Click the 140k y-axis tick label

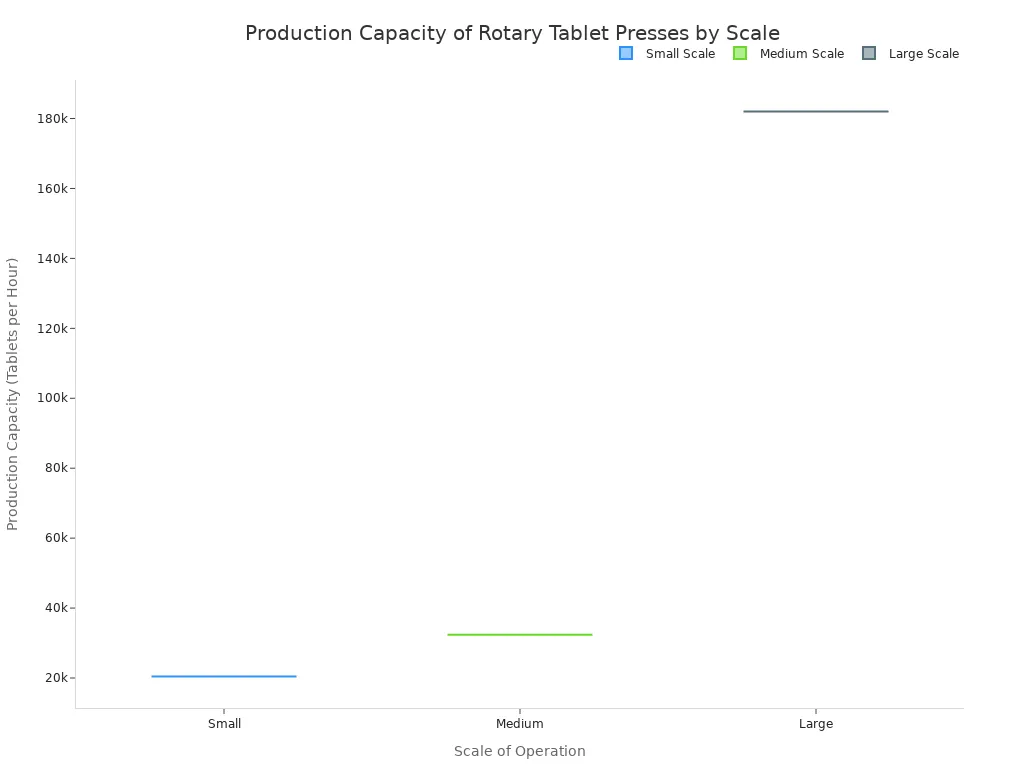coord(51,258)
